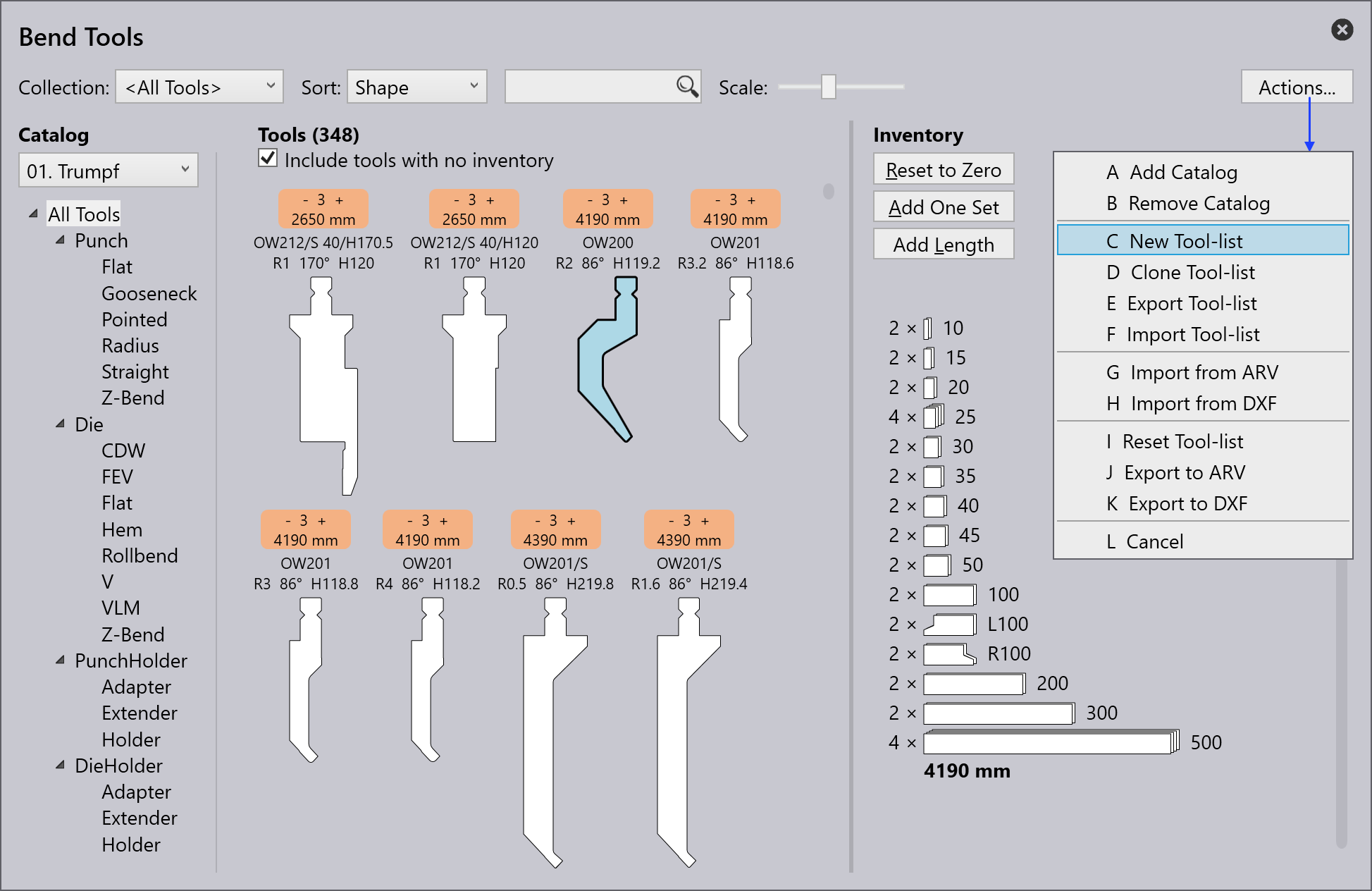Decrease quantity of OW201/S R0.5 tool
The width and height of the screenshot is (1372, 891).
click(538, 521)
